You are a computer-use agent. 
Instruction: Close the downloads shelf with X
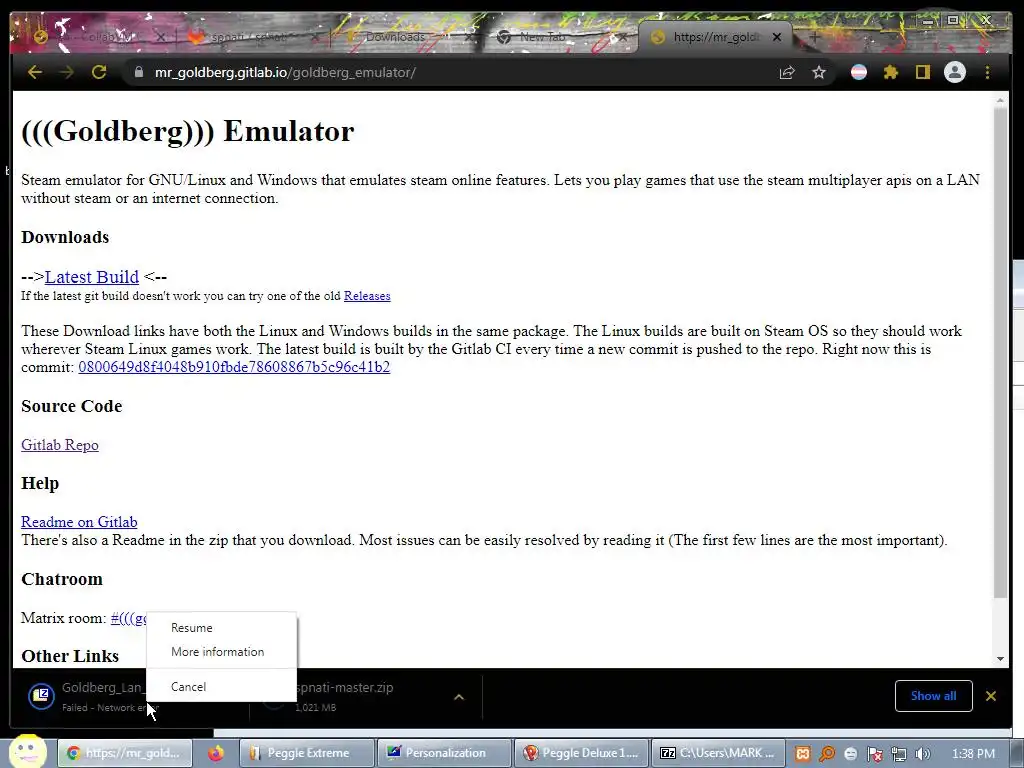[x=991, y=696]
